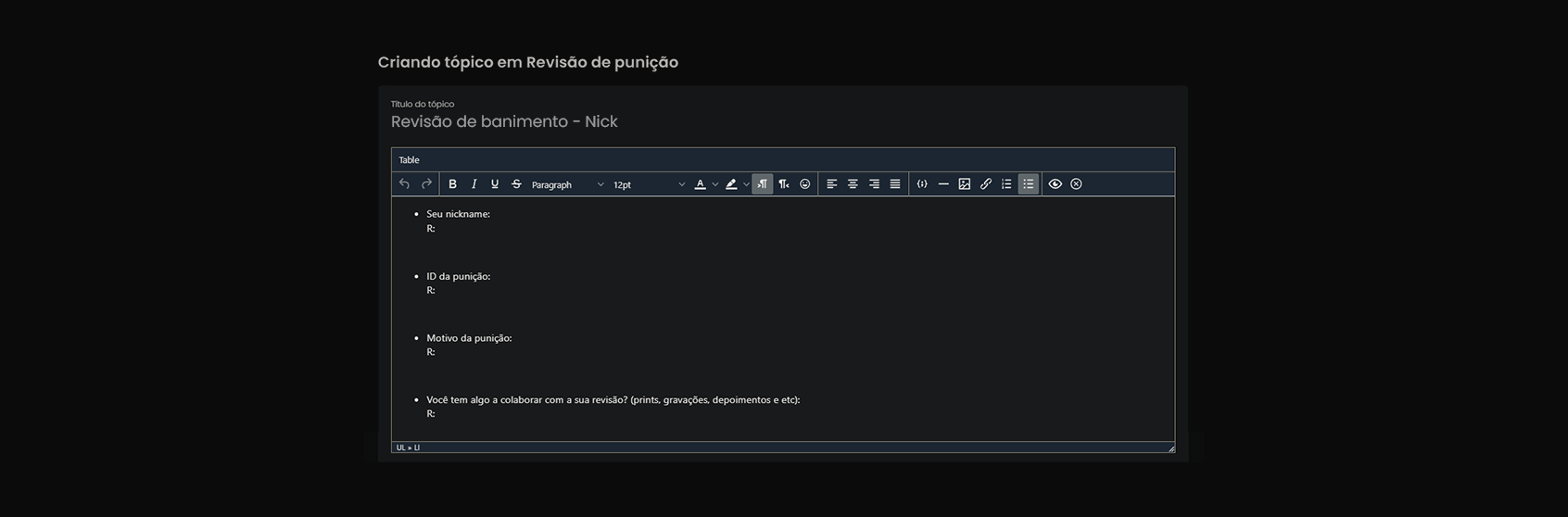This screenshot has height=517, width=1568.
Task: Apply the highlight background color
Action: [x=731, y=184]
